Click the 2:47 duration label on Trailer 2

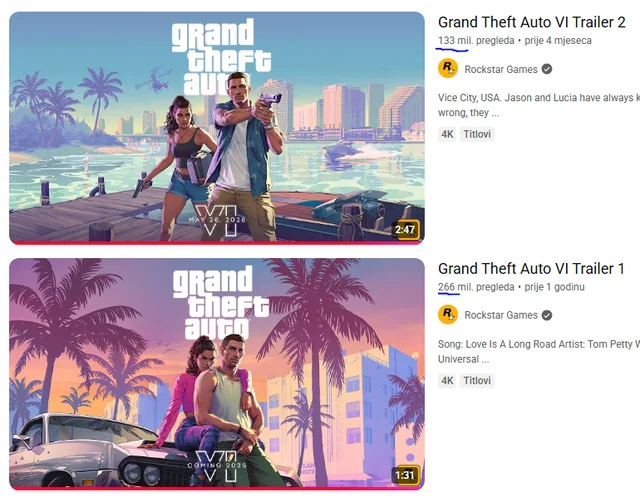[405, 230]
